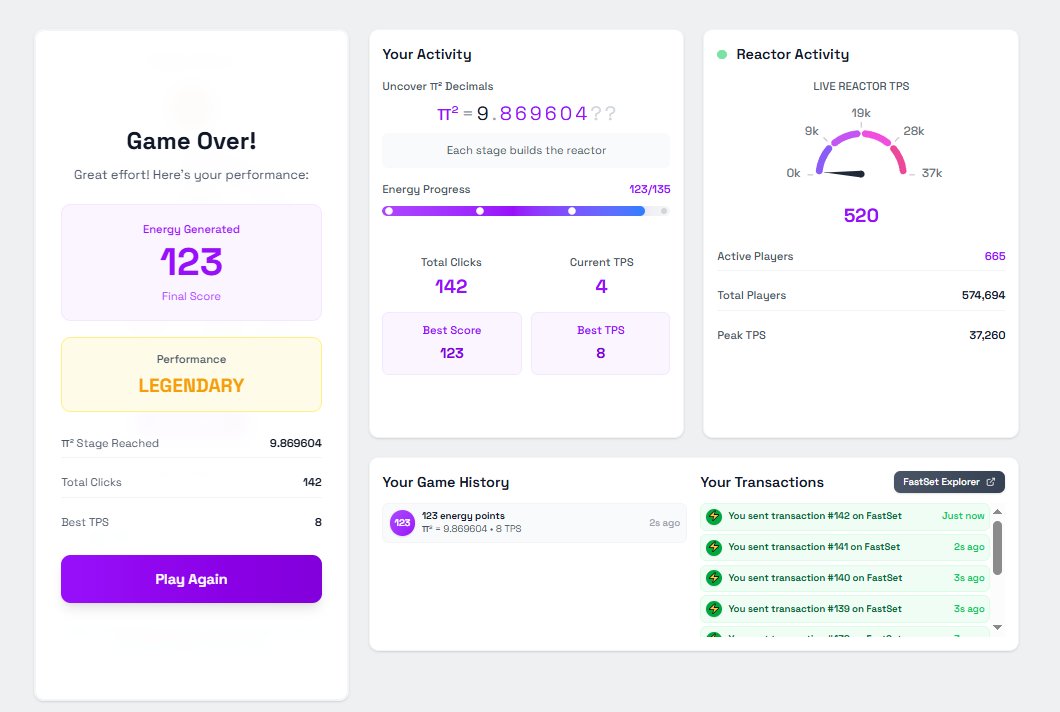Click the Total Players value 574,694

coord(983,295)
